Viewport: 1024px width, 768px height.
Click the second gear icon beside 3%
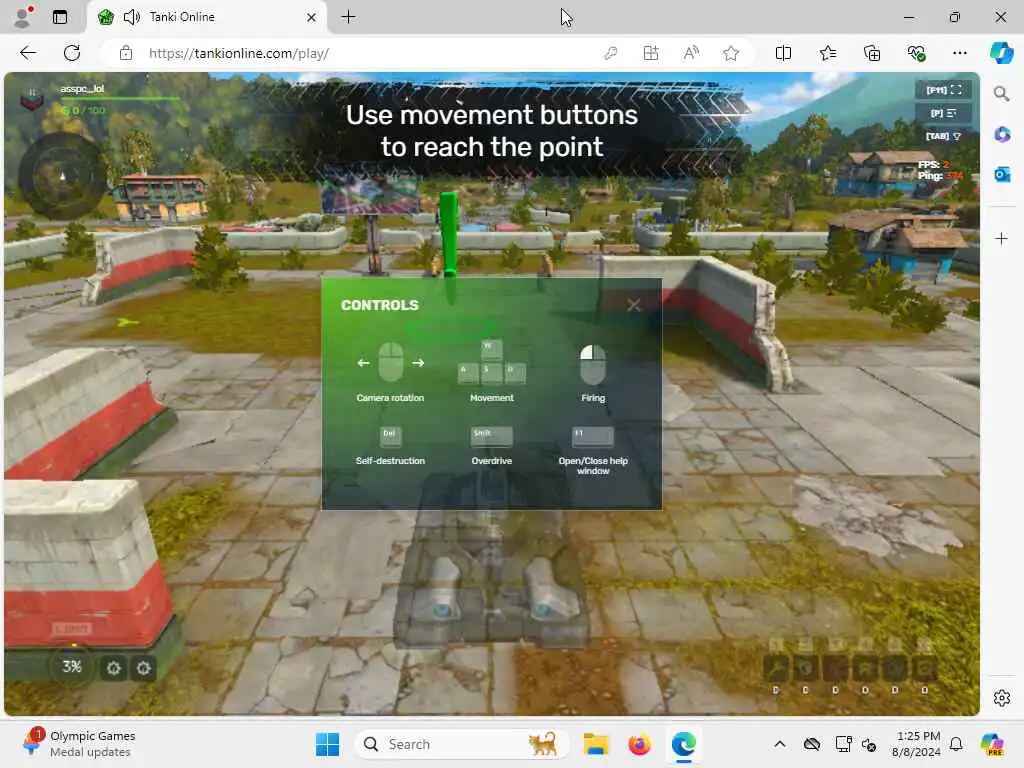[144, 668]
